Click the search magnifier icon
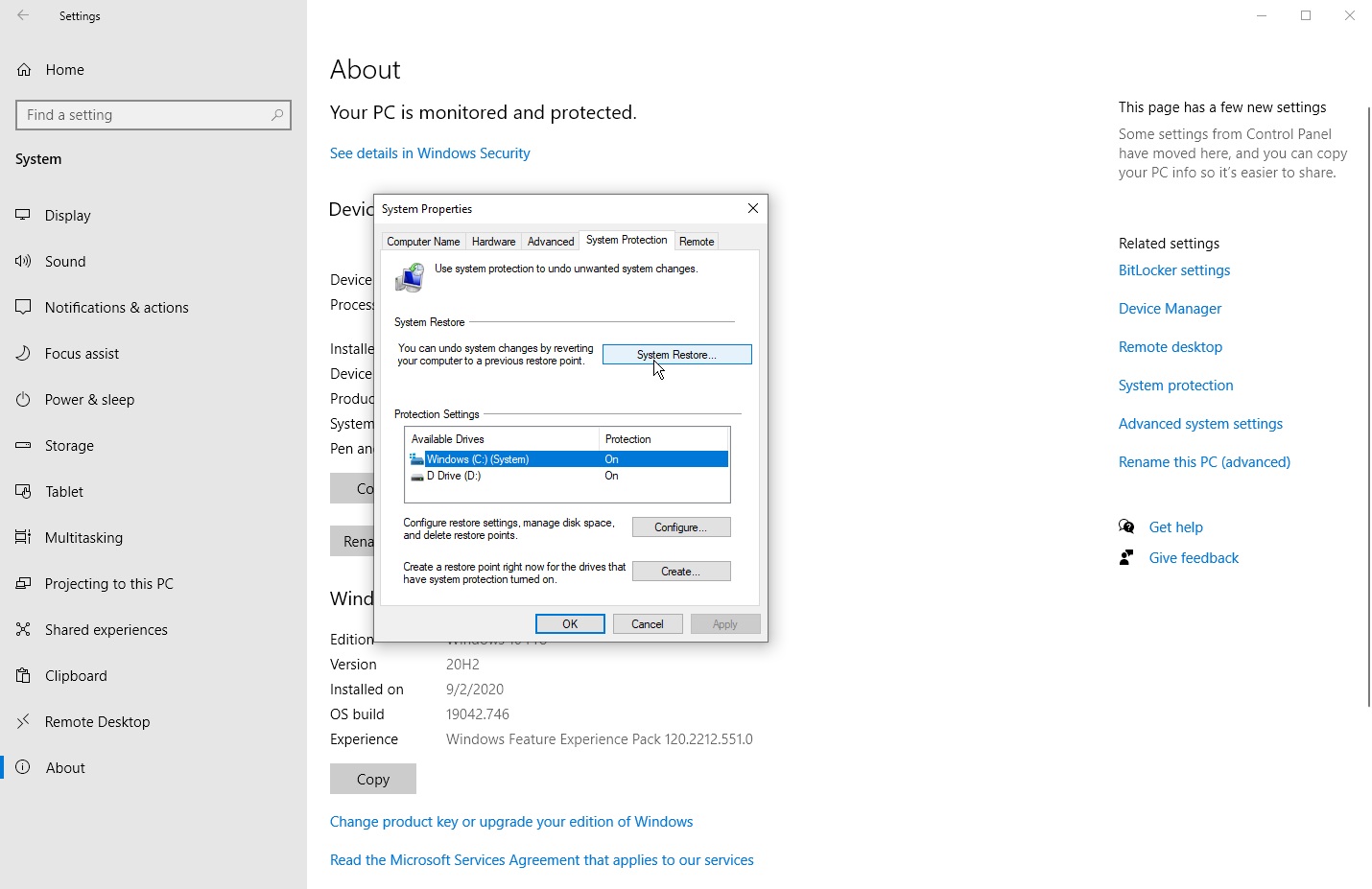The image size is (1372, 889). [277, 115]
